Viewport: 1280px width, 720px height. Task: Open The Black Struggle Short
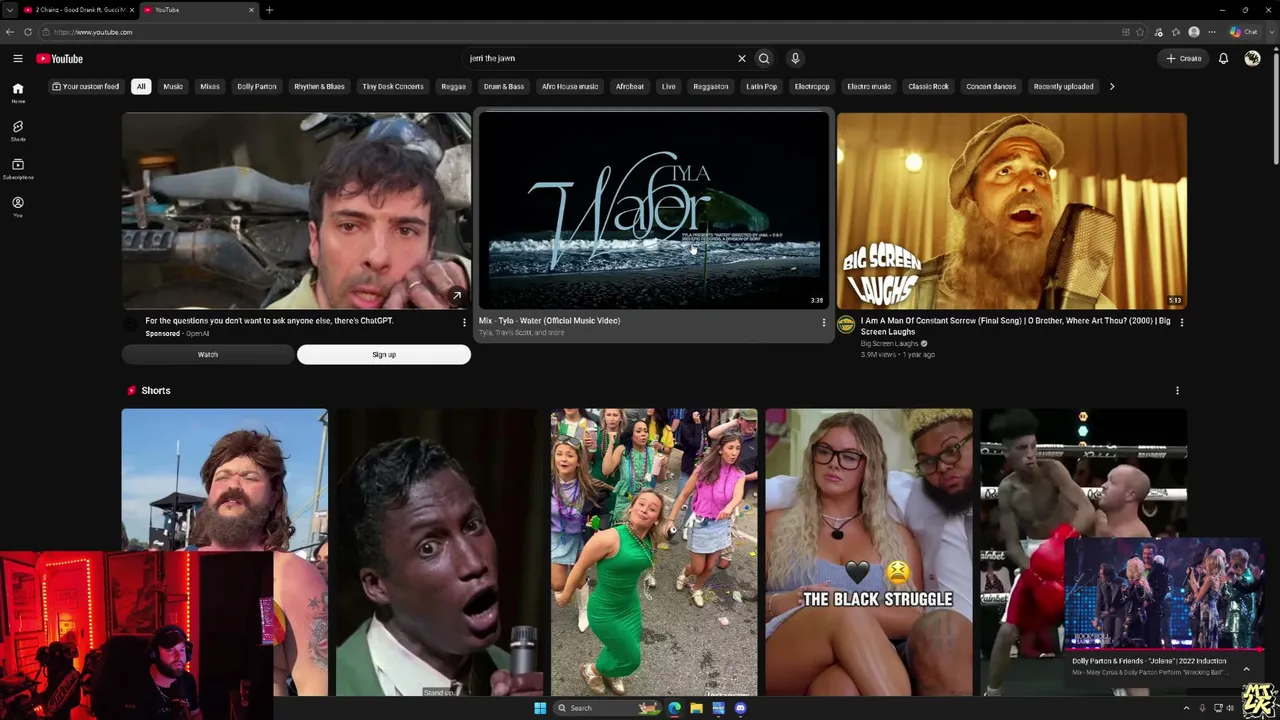869,552
